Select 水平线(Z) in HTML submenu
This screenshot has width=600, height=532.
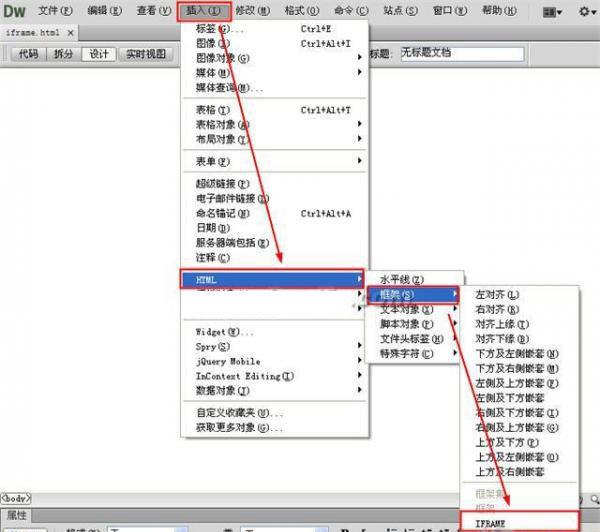[x=414, y=280]
